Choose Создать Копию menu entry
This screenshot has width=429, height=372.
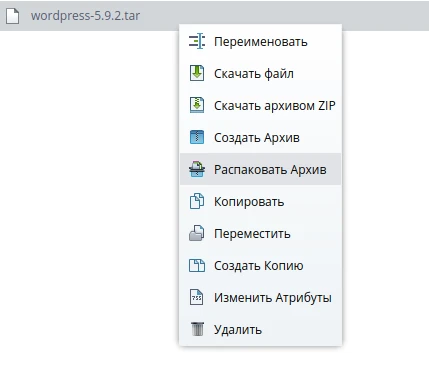260,265
